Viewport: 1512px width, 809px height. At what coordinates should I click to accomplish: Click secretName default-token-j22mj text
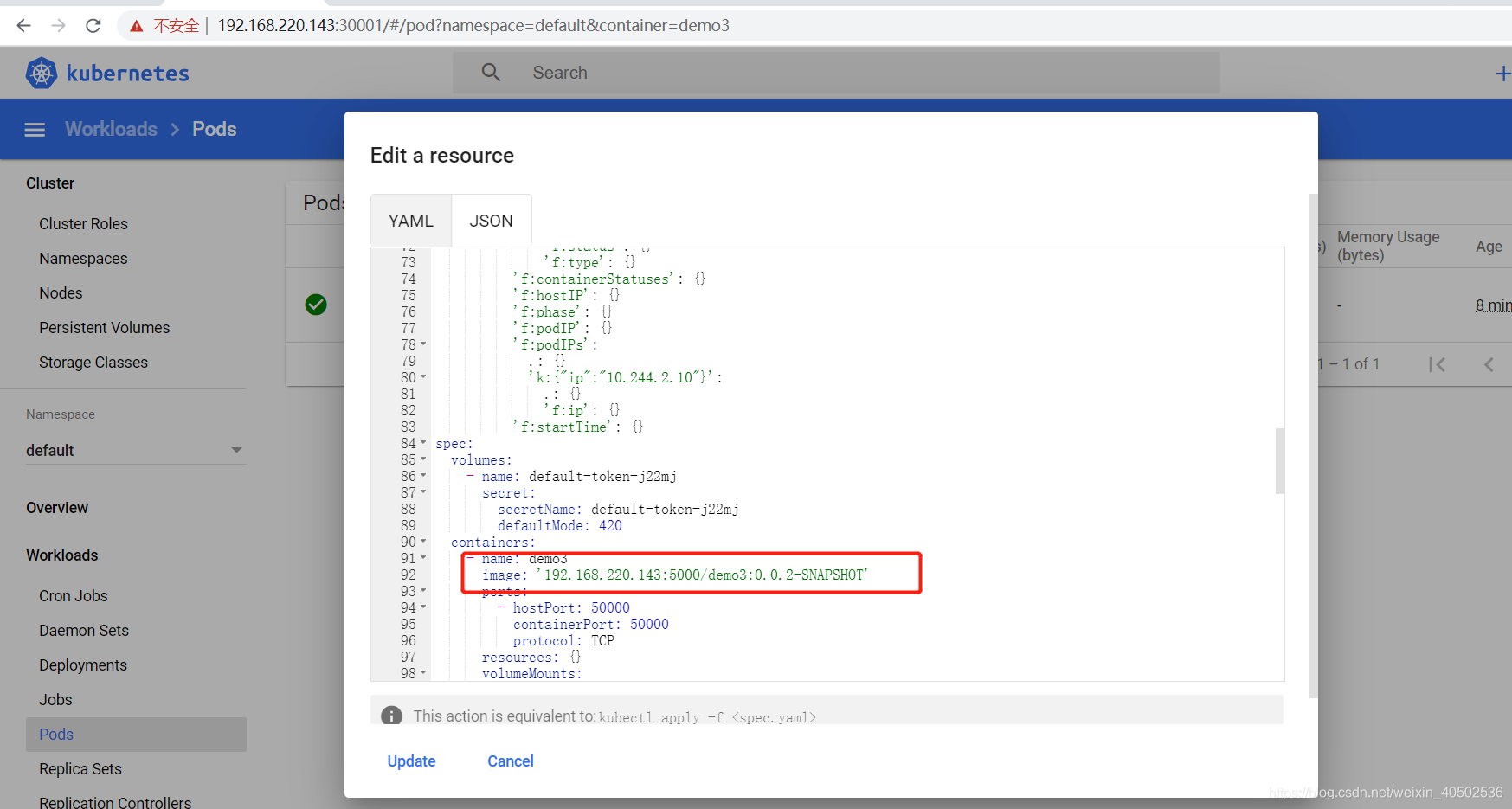(618, 510)
